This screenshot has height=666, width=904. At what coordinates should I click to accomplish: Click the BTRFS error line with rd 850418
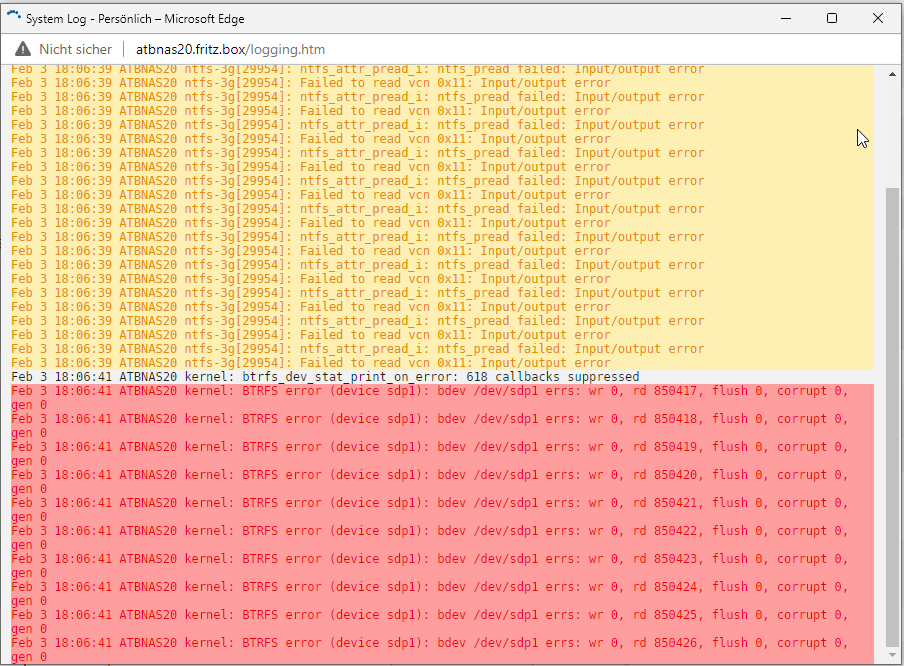pyautogui.click(x=442, y=426)
